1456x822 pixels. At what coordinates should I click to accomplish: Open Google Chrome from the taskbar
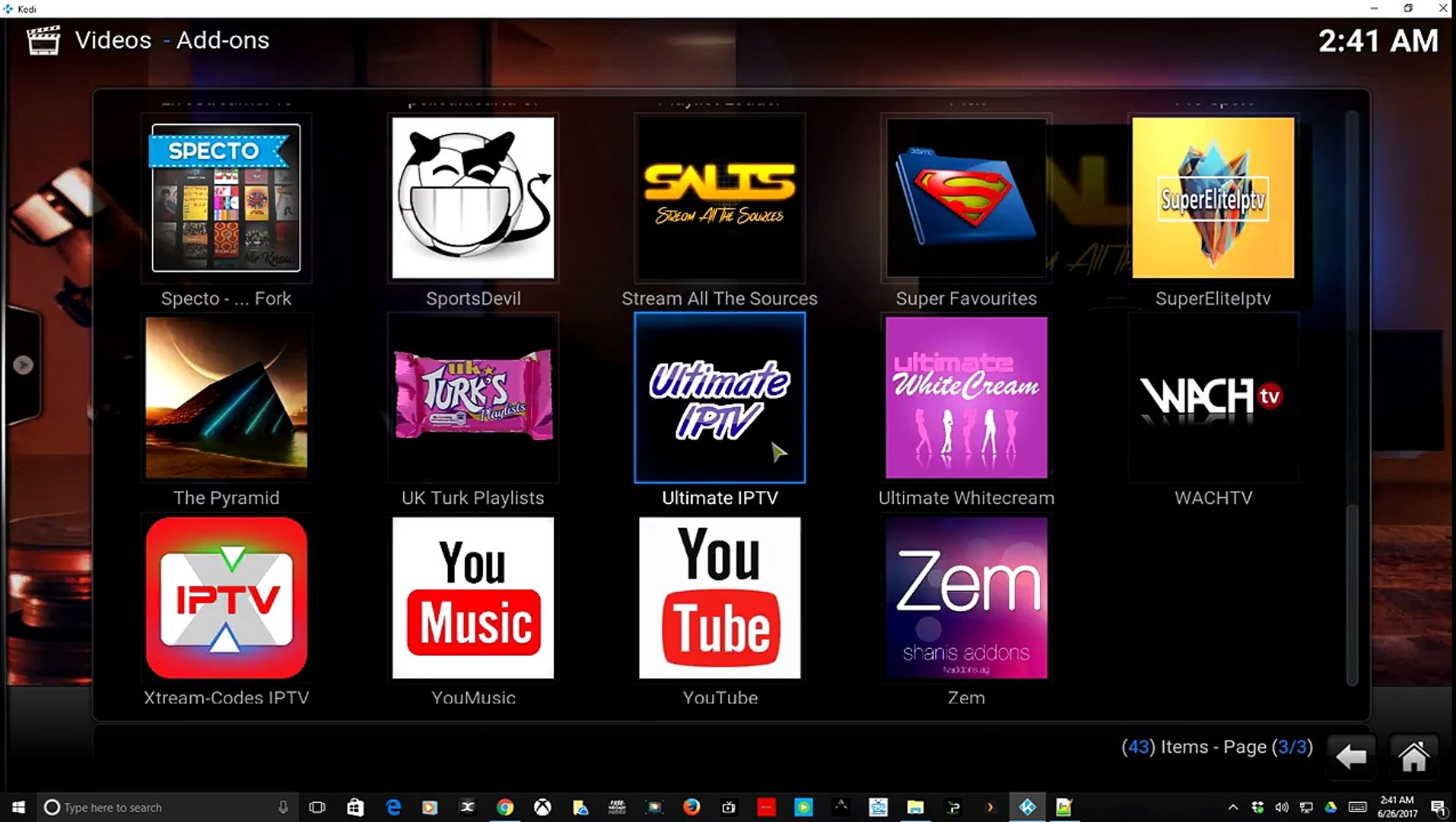[505, 808]
